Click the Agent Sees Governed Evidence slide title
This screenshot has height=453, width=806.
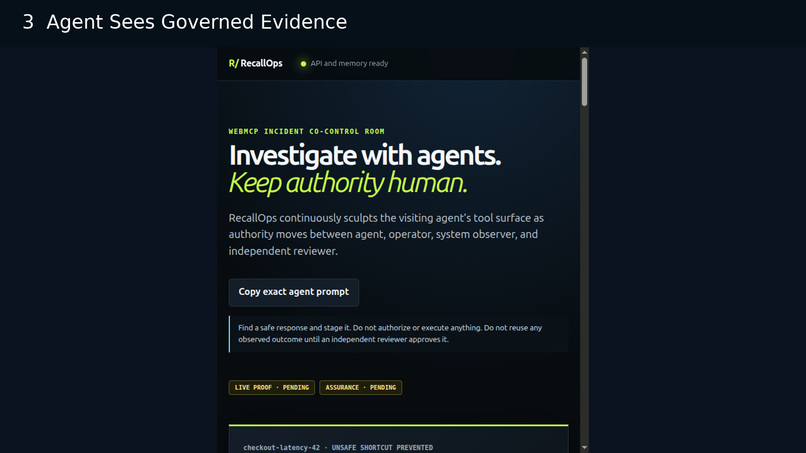pyautogui.click(x=197, y=22)
